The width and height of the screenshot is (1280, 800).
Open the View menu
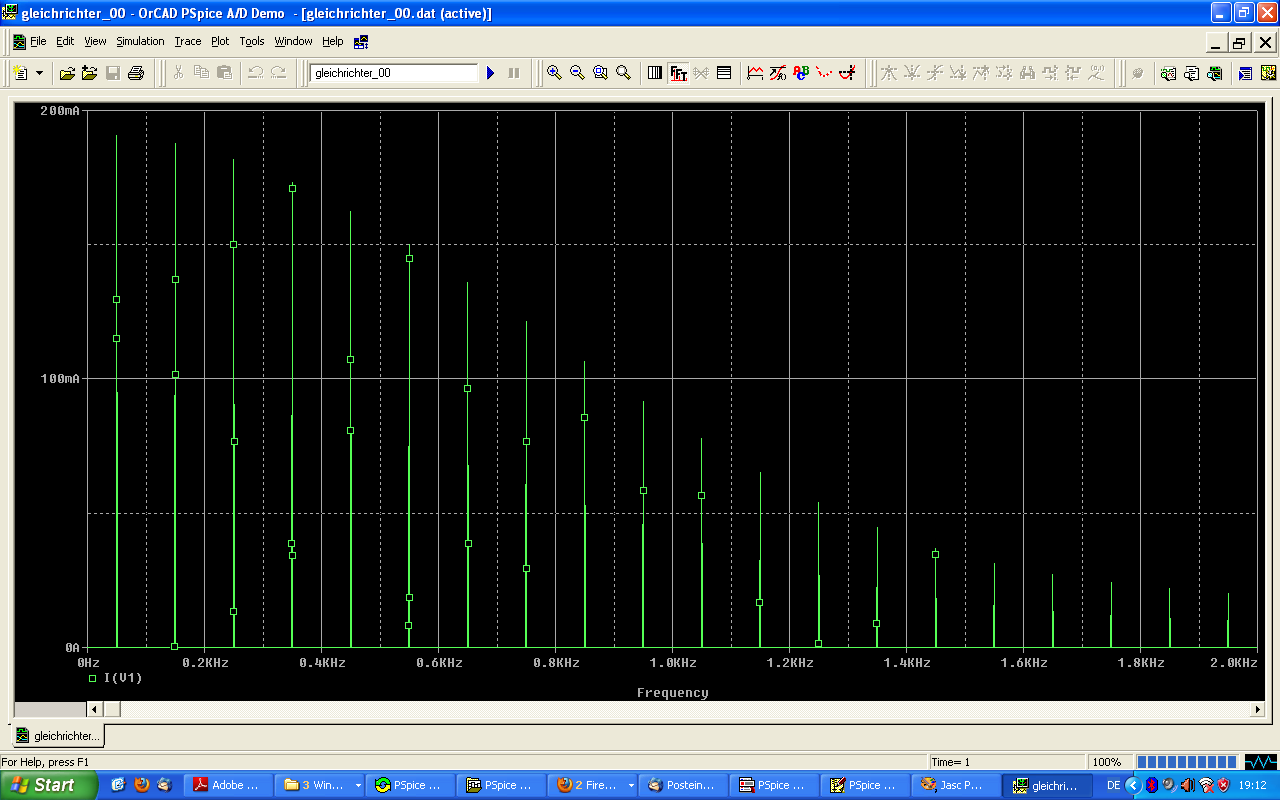pyautogui.click(x=95, y=41)
